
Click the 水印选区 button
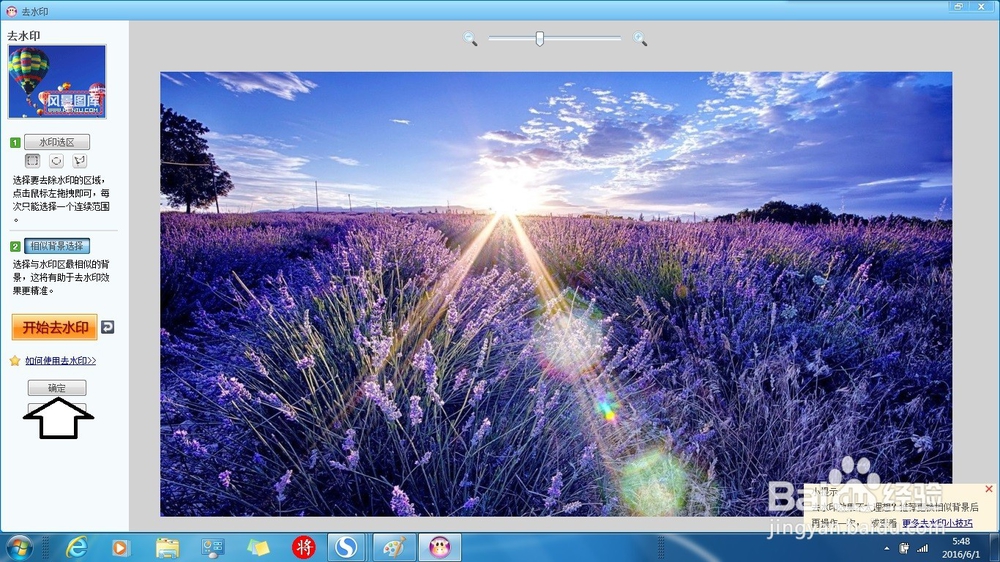point(57,142)
